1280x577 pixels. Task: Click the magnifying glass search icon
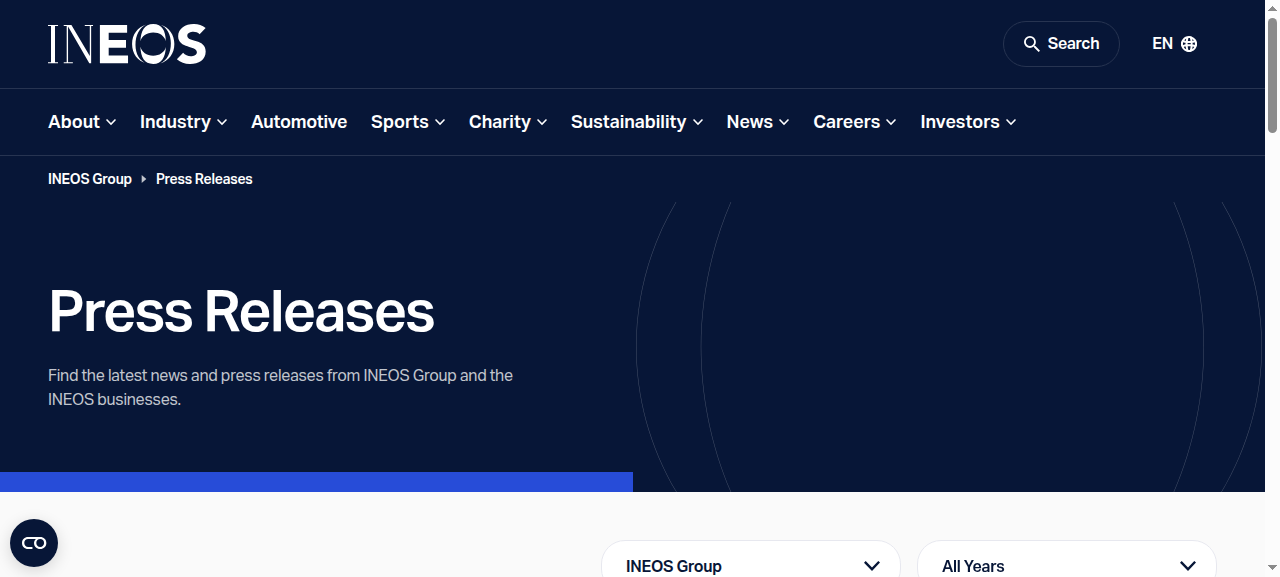(x=1032, y=44)
